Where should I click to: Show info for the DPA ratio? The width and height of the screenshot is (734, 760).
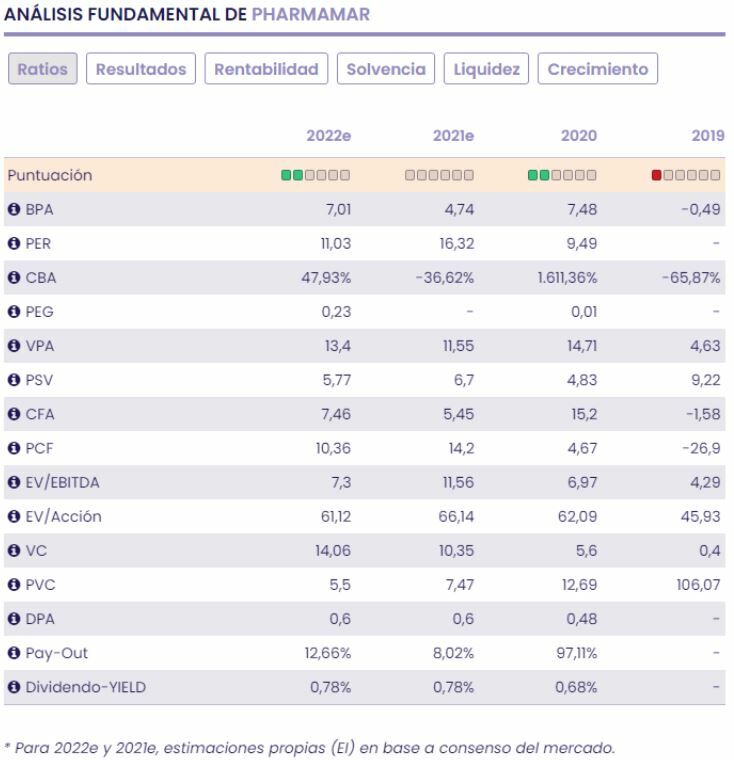click(x=14, y=620)
